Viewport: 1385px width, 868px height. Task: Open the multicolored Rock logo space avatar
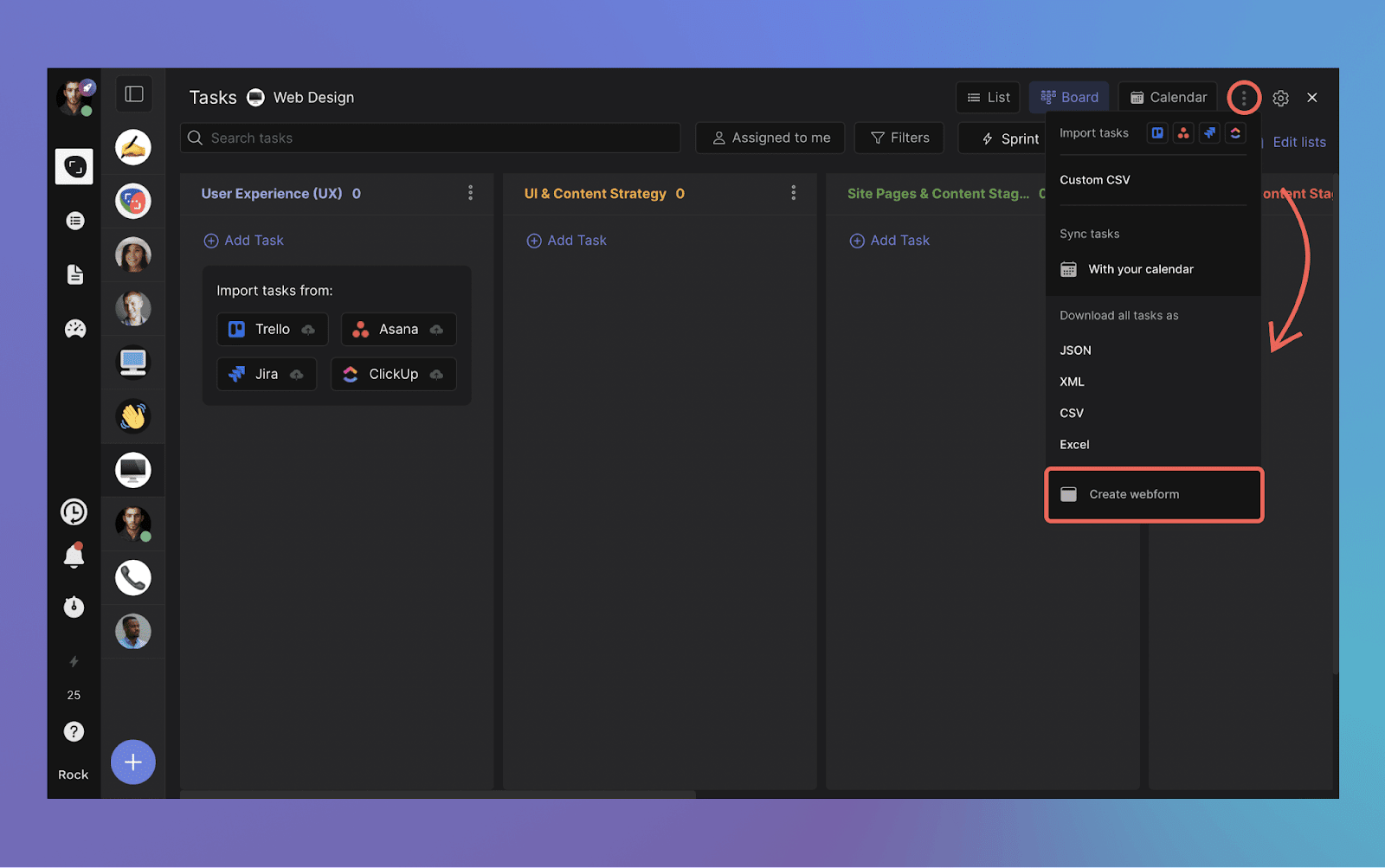133,202
